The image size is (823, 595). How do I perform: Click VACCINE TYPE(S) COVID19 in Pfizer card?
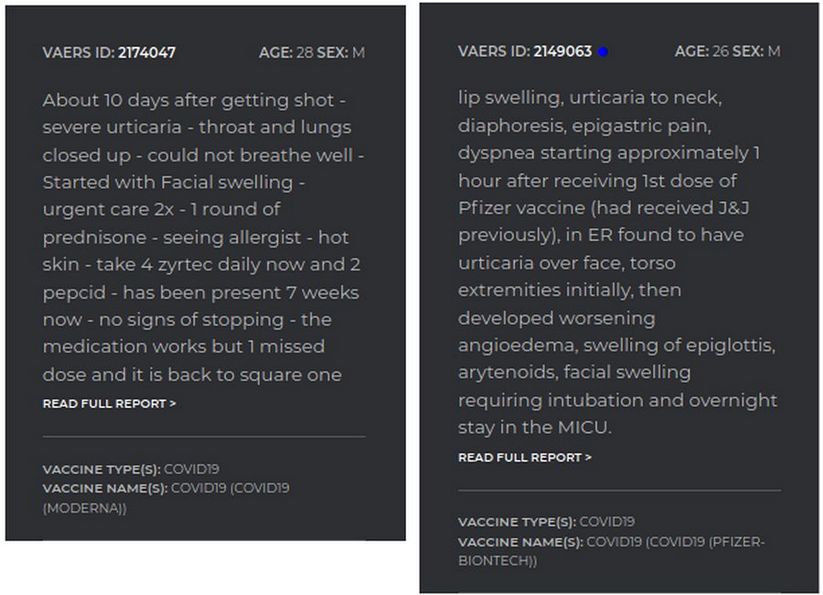(546, 522)
